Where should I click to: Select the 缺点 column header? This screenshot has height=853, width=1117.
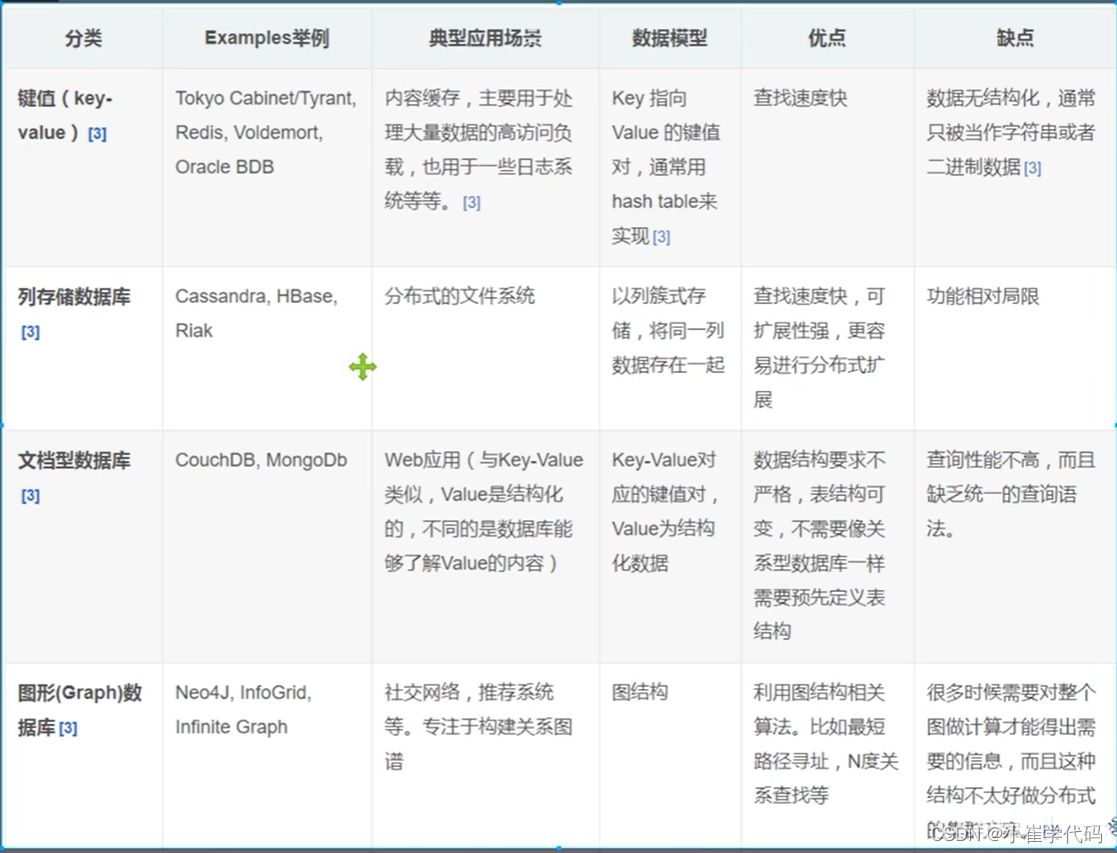coord(1014,37)
